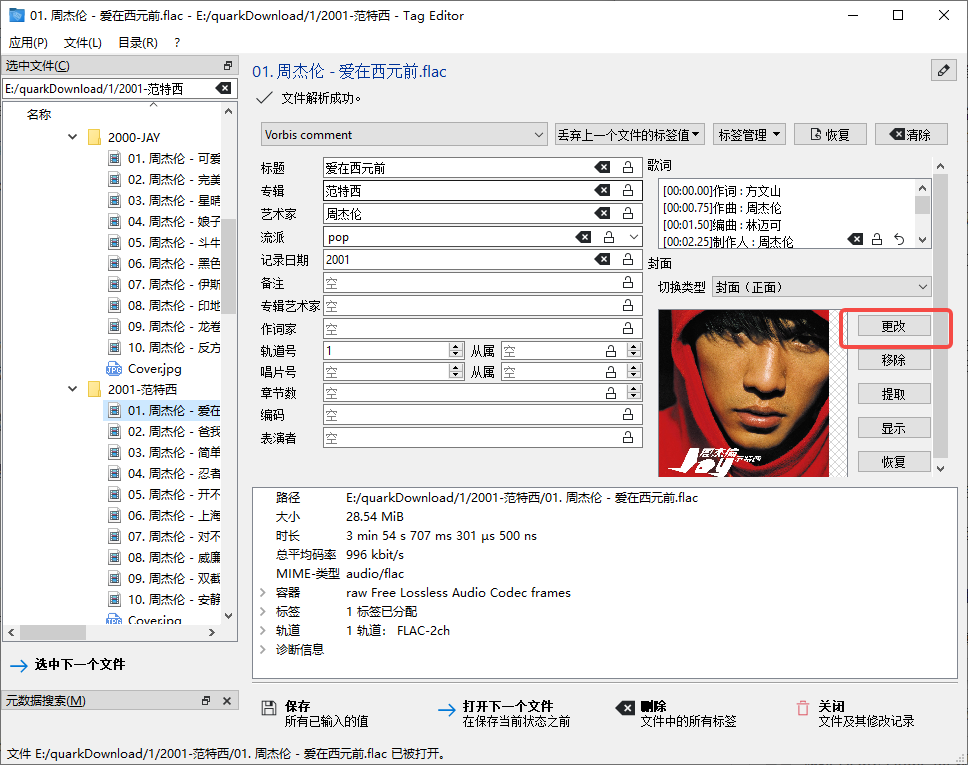The image size is (968, 765).
Task: Open the 丢弃上一个文件的标签值 dropdown
Action: point(629,135)
